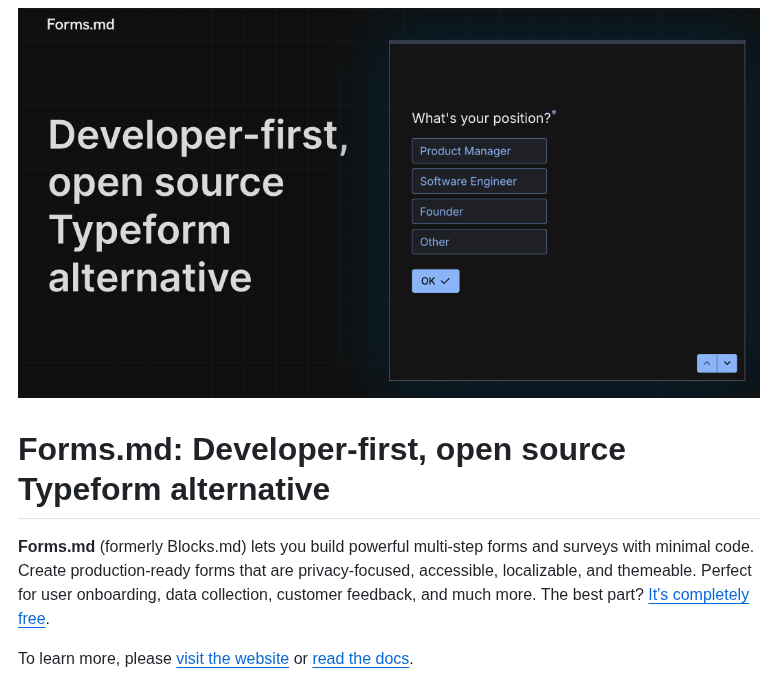Click the bold "Forms.md" word in paragraph

pos(56,546)
